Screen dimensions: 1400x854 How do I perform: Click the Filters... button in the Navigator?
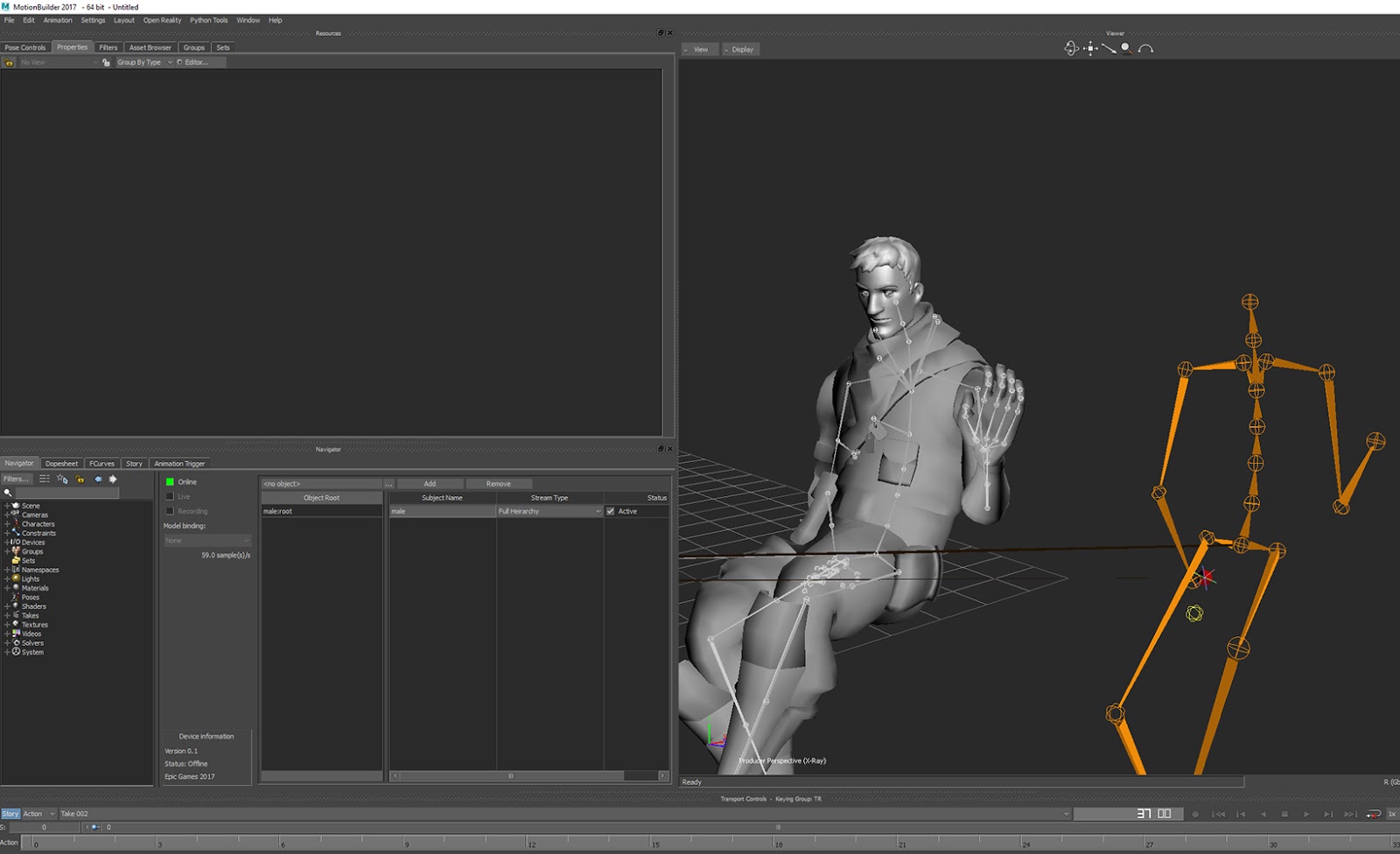[x=17, y=479]
